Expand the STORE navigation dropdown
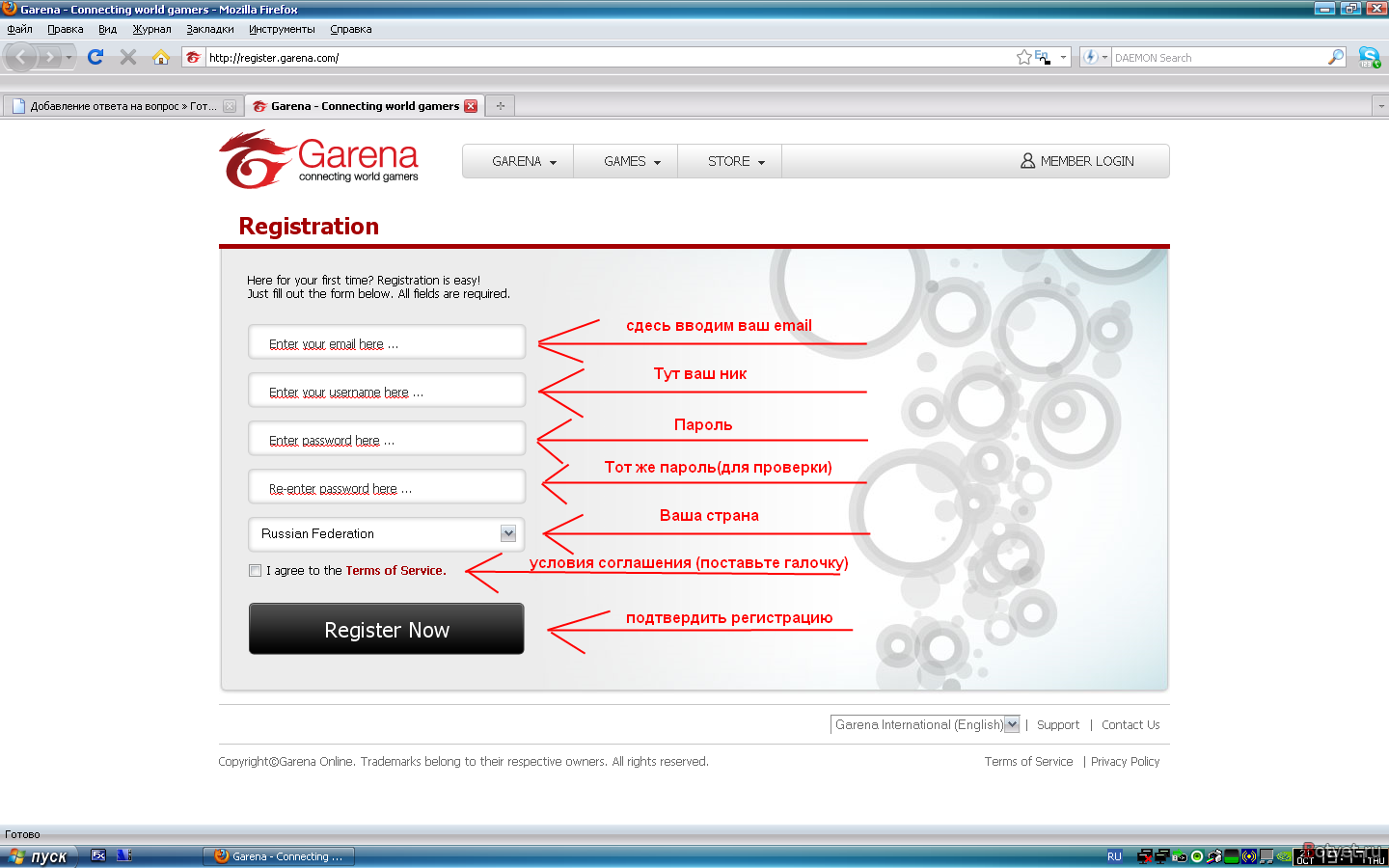Viewport: 1389px width, 868px height. [736, 161]
